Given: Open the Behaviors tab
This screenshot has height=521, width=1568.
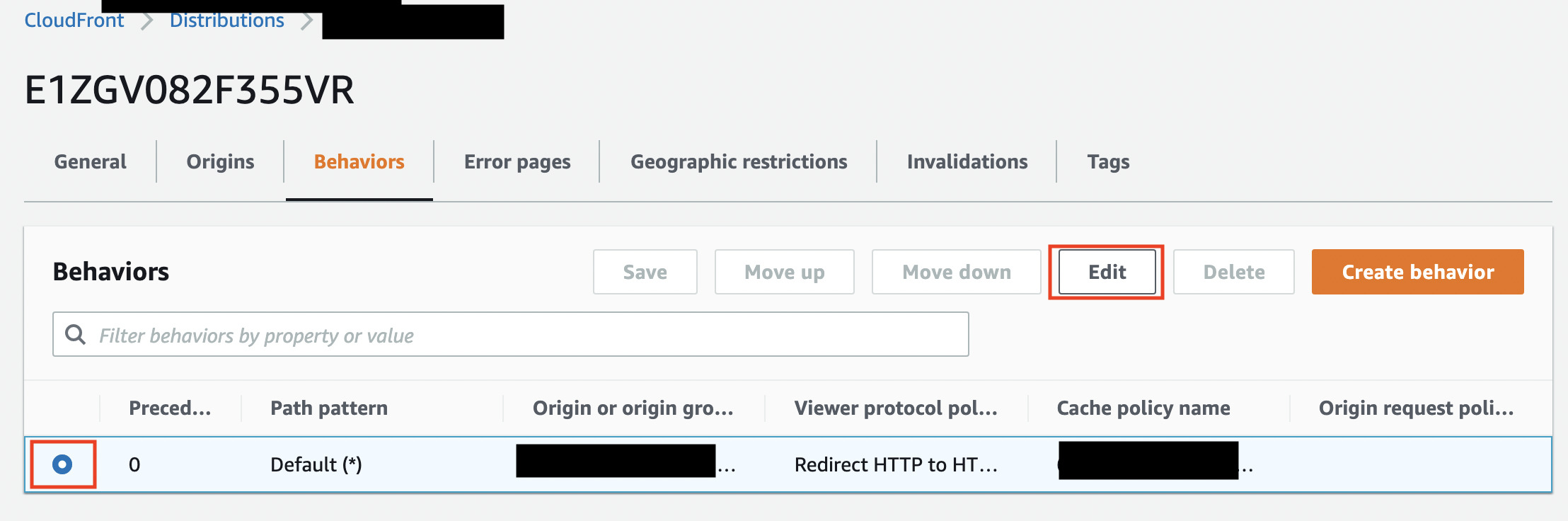Looking at the screenshot, I should 359,161.
